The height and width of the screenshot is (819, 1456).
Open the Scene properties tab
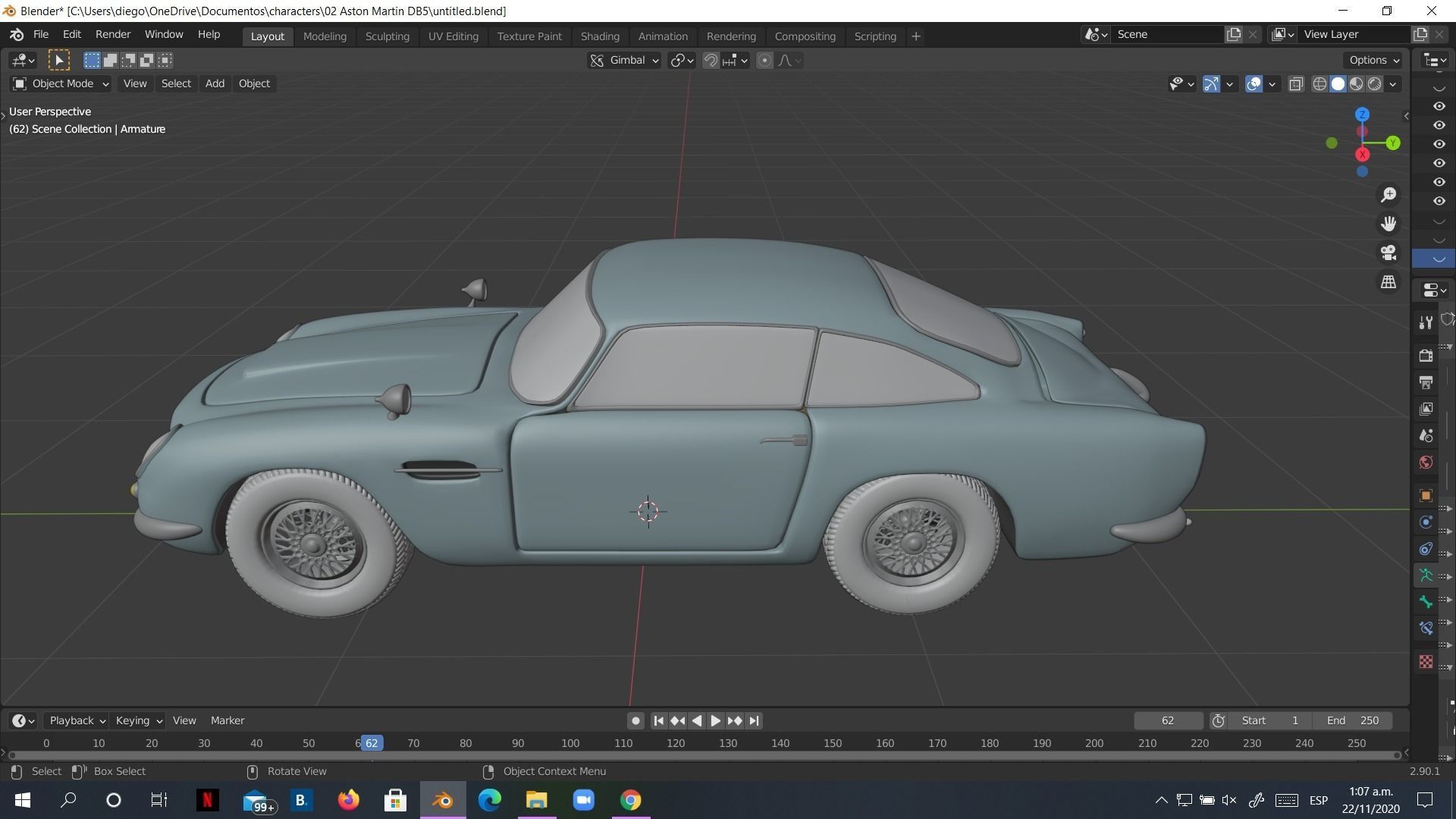point(1426,436)
